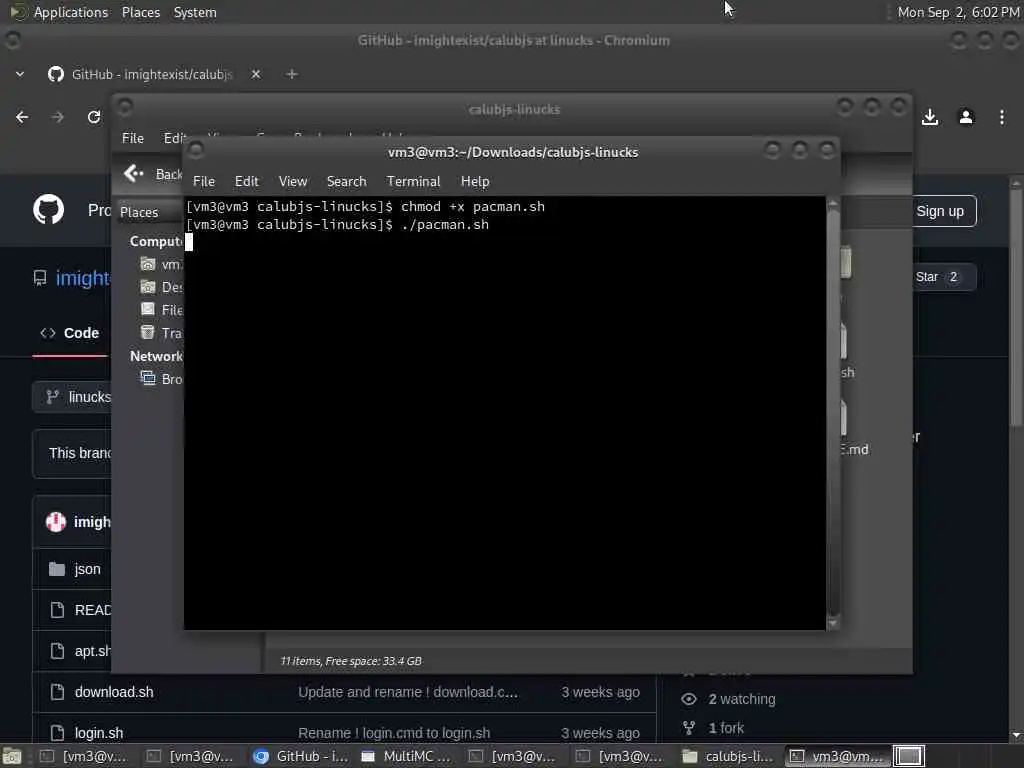Click the 2 watching link
This screenshot has width=1024, height=768.
(x=742, y=699)
